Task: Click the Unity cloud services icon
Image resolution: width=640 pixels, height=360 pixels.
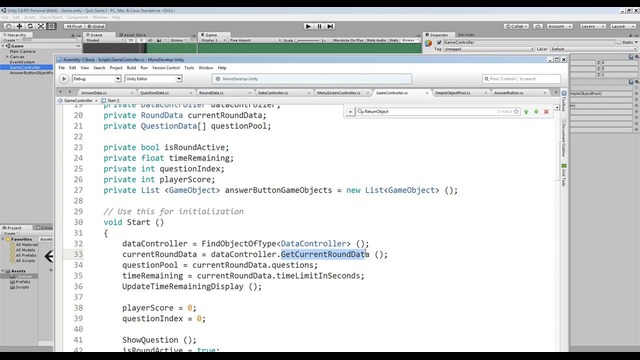Action: click(538, 26)
